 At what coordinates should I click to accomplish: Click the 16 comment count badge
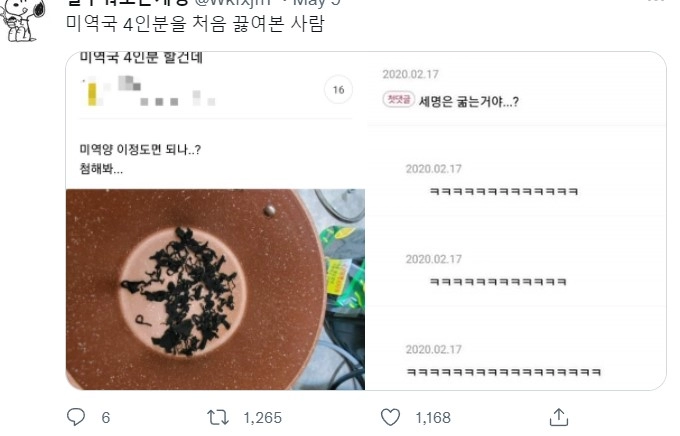(x=338, y=90)
